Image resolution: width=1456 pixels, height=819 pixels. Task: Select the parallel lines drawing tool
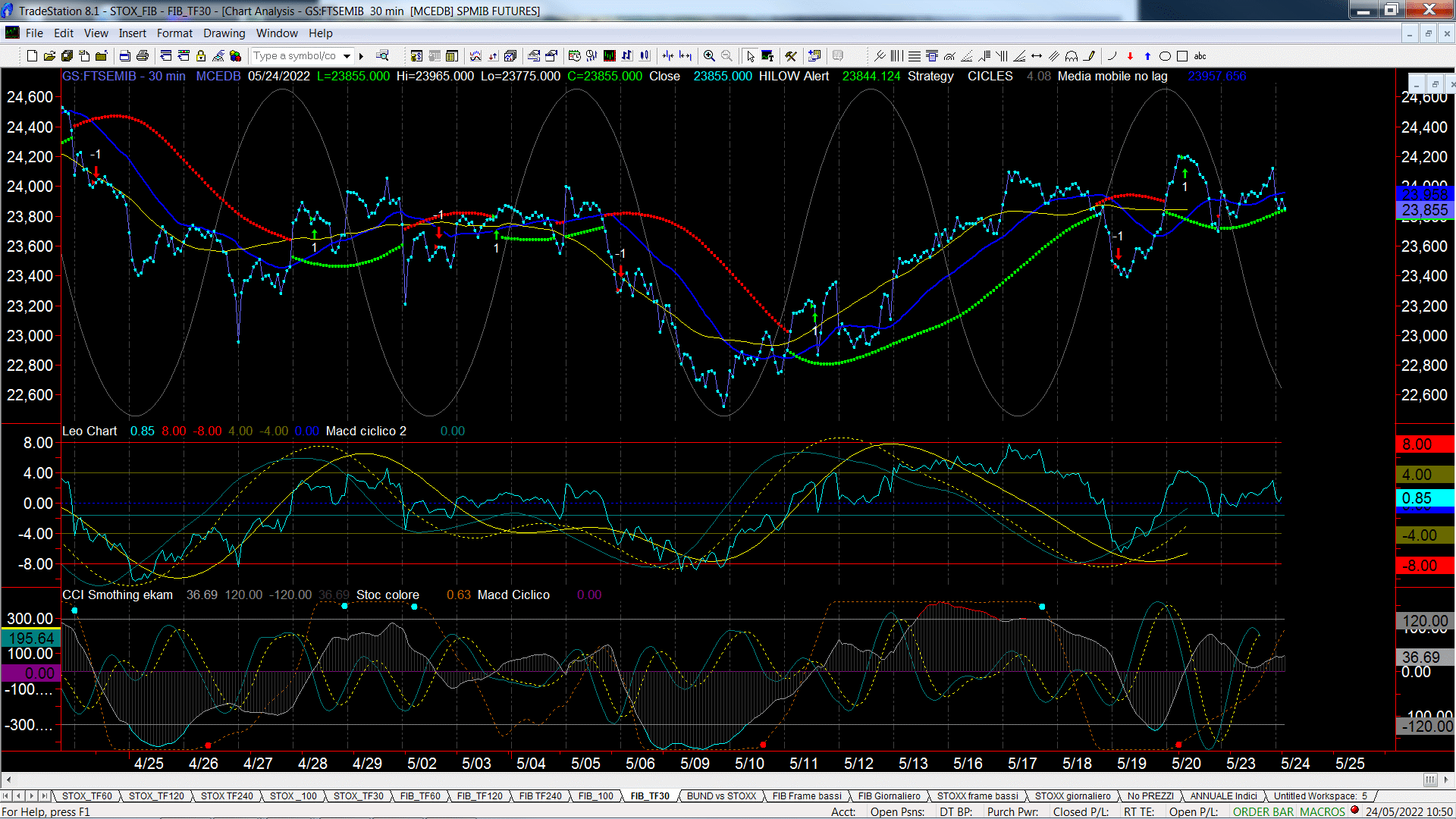(1054, 56)
